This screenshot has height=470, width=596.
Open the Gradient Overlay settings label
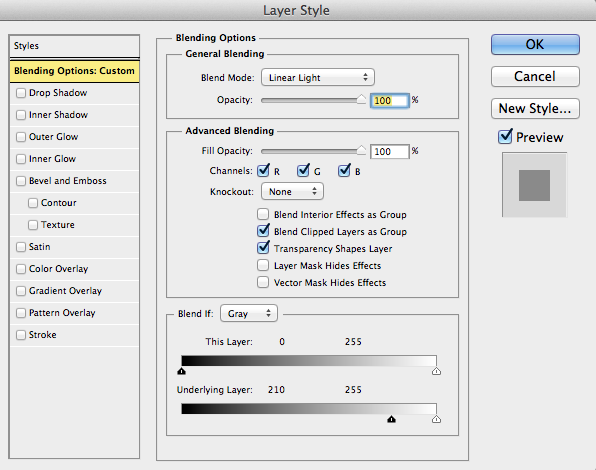click(x=65, y=291)
